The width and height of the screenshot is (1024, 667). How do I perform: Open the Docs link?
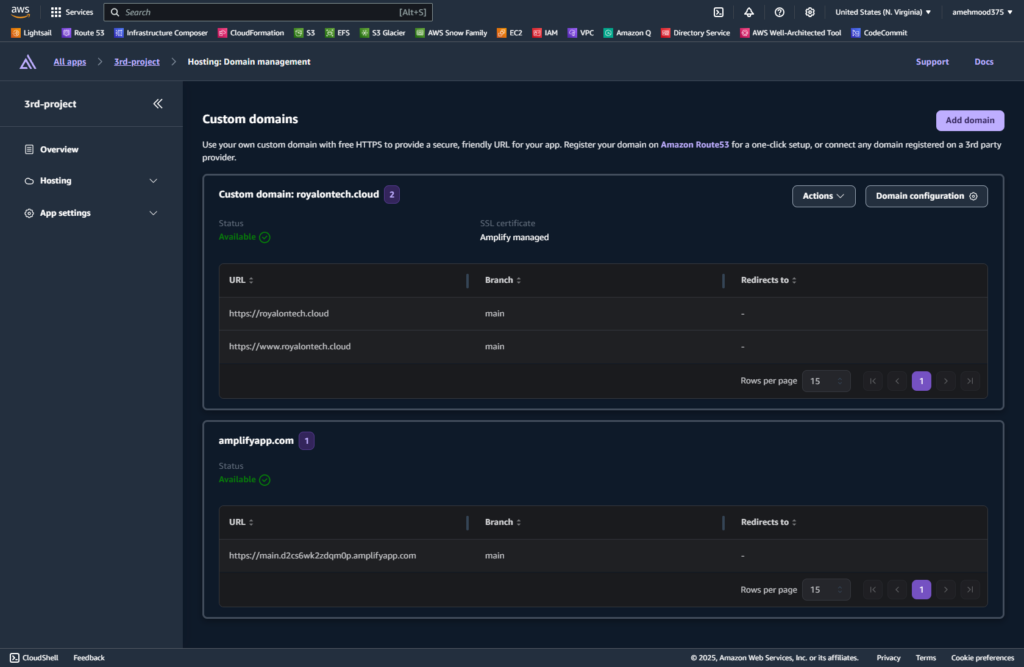pyautogui.click(x=984, y=61)
